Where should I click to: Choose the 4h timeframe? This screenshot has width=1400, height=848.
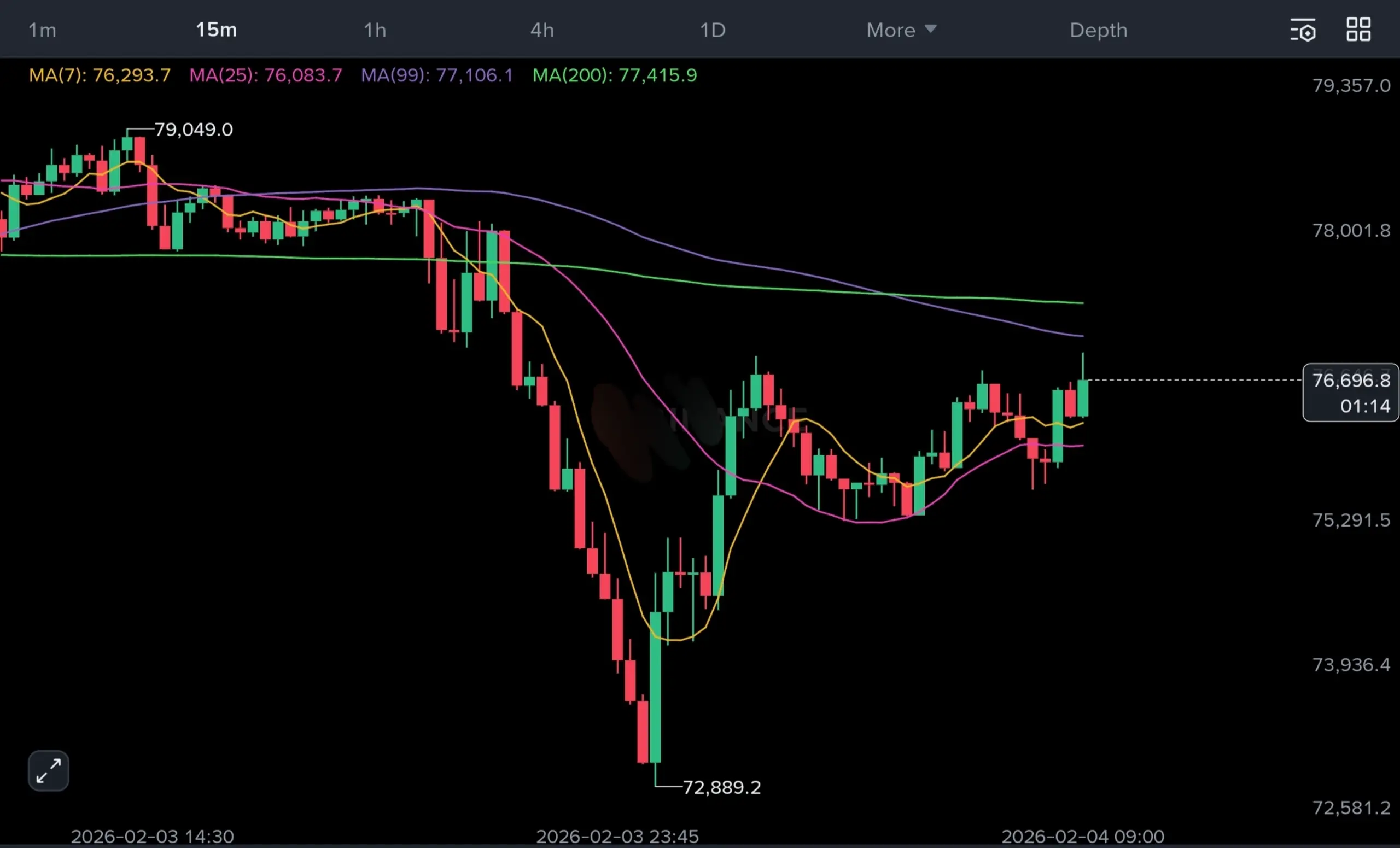pos(542,30)
